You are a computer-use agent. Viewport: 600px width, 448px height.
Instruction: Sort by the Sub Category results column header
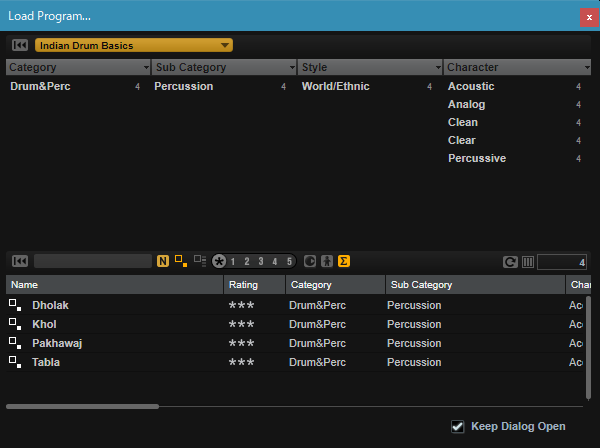475,285
